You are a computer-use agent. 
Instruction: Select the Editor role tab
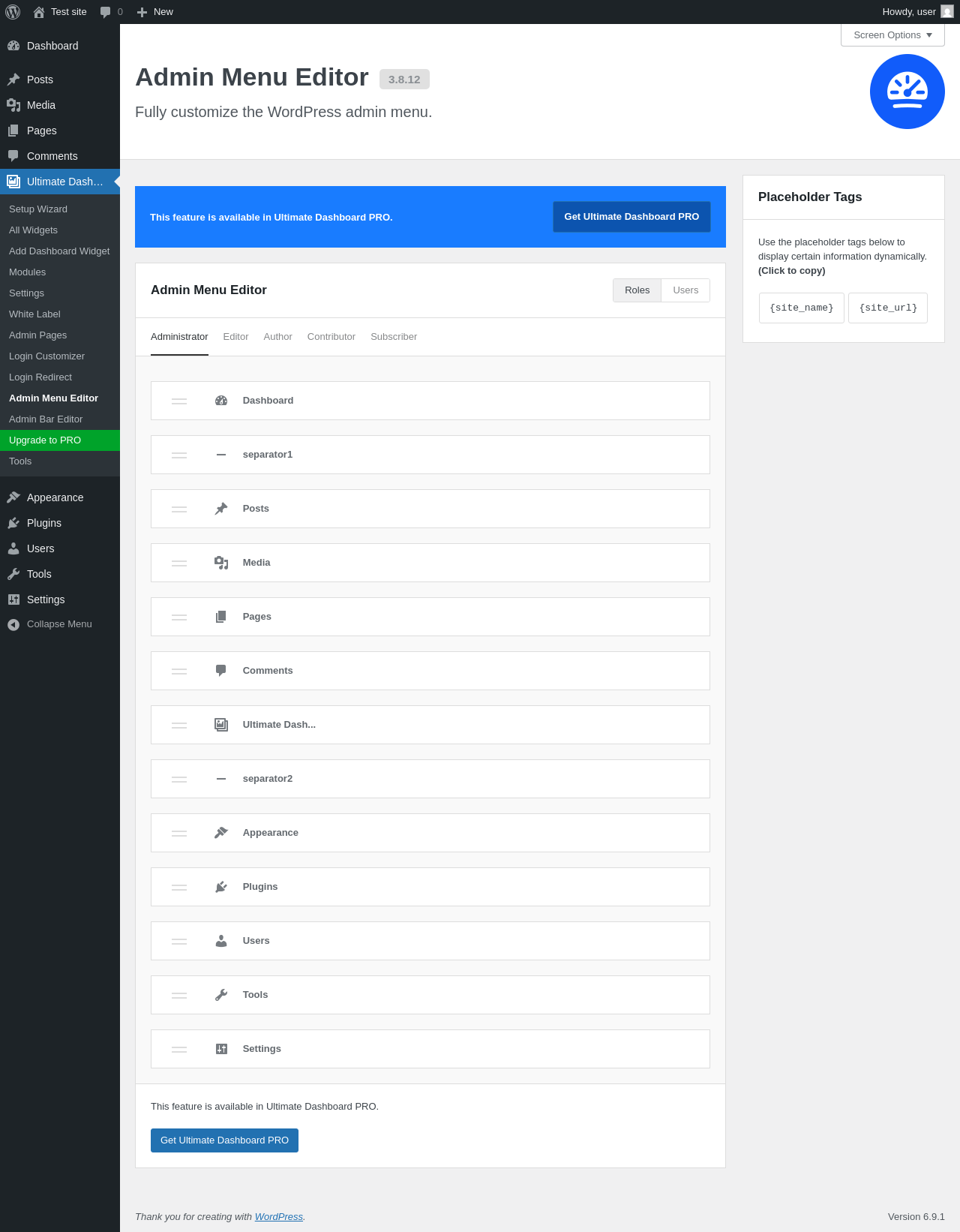pos(235,337)
